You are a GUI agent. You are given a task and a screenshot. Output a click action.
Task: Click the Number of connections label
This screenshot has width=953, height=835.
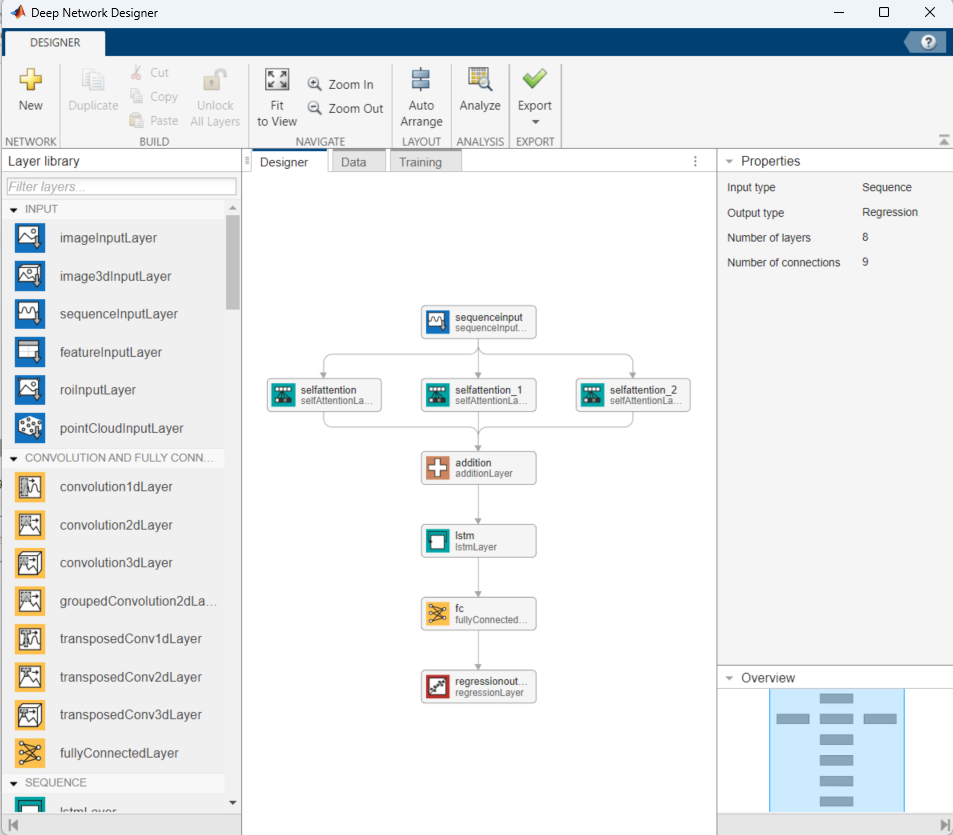coord(783,263)
